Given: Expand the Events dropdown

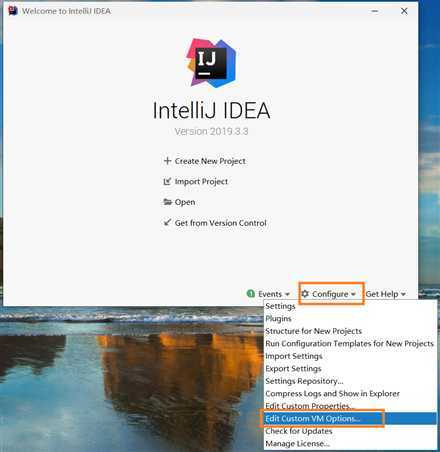Looking at the screenshot, I should (268, 294).
